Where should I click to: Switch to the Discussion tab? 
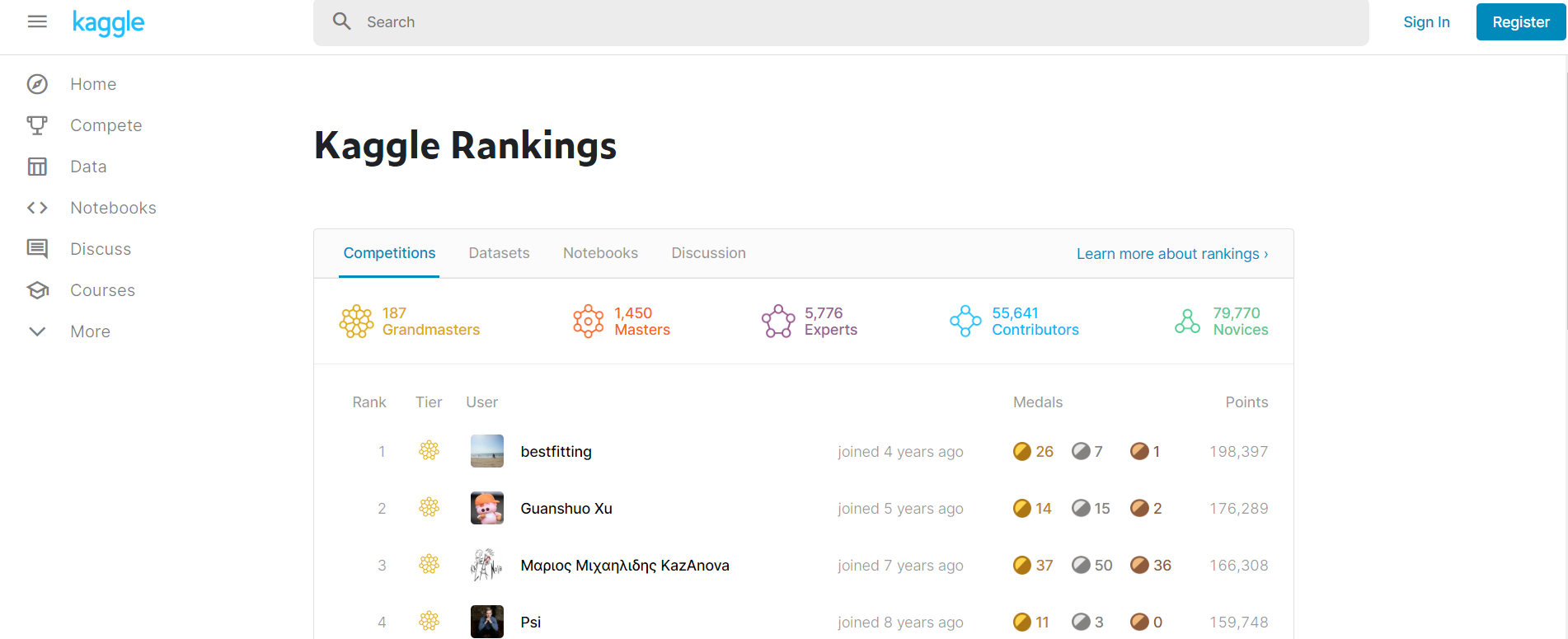pyautogui.click(x=708, y=253)
